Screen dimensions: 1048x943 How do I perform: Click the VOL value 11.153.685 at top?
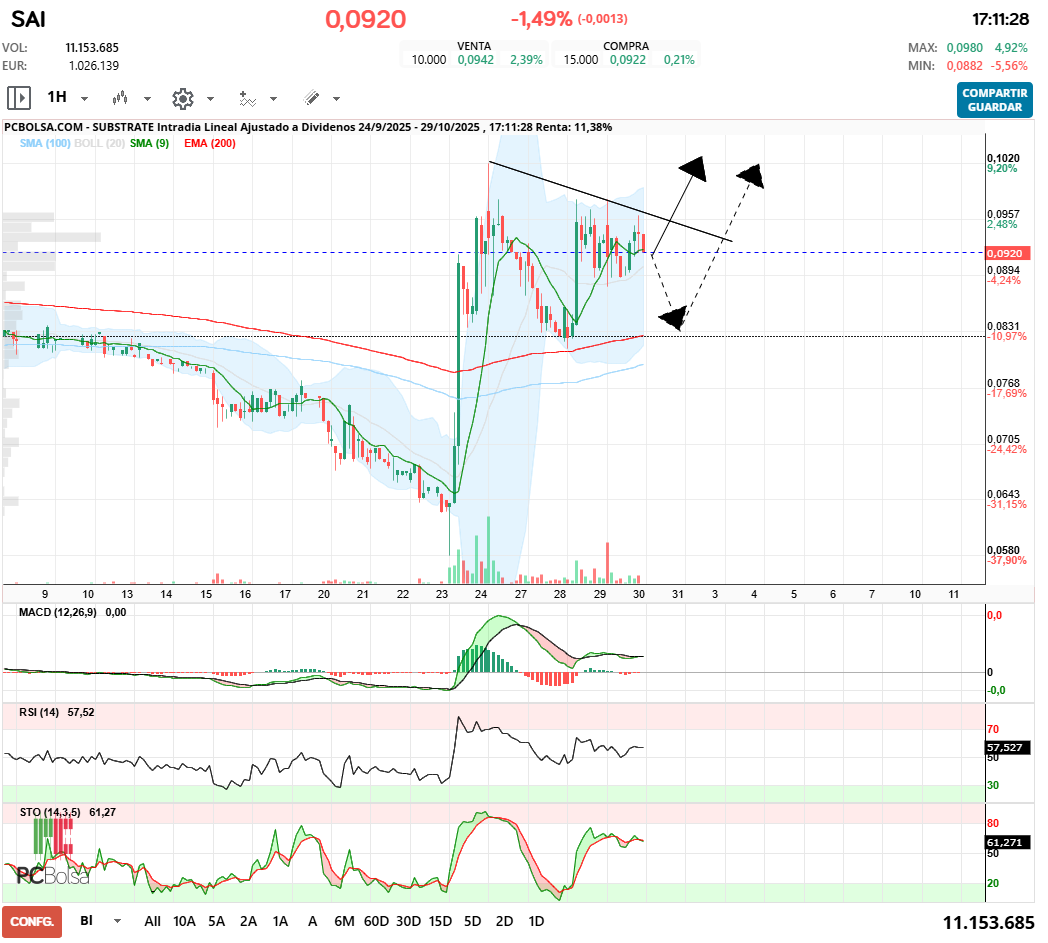(92, 47)
